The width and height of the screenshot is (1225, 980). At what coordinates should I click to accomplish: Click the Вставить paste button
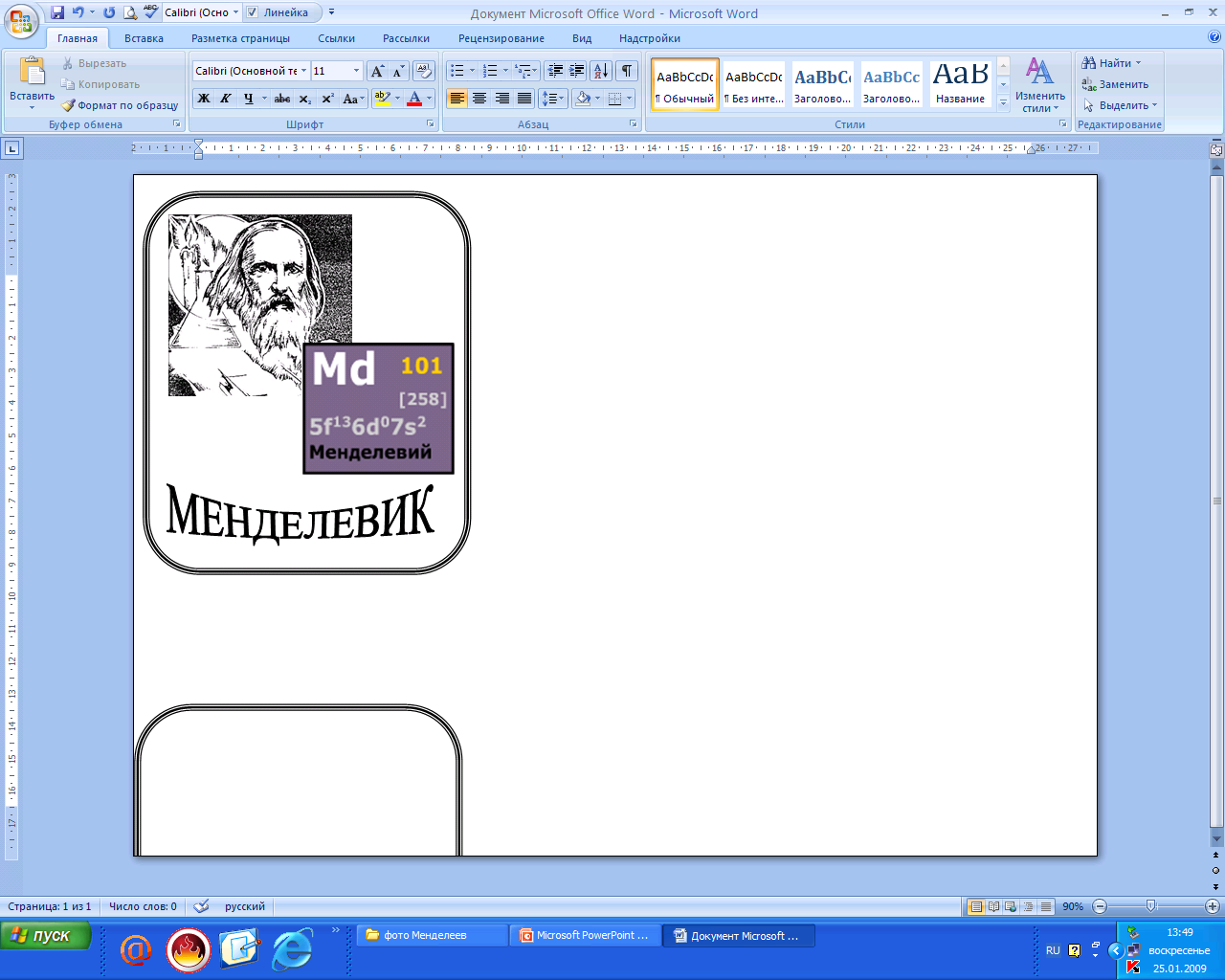[x=32, y=81]
